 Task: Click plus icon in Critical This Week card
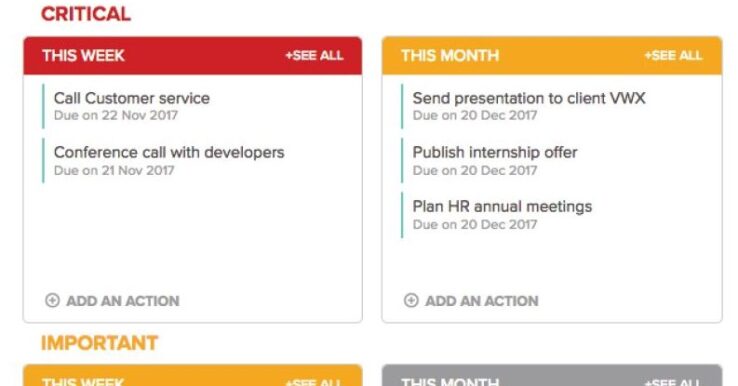[52, 300]
